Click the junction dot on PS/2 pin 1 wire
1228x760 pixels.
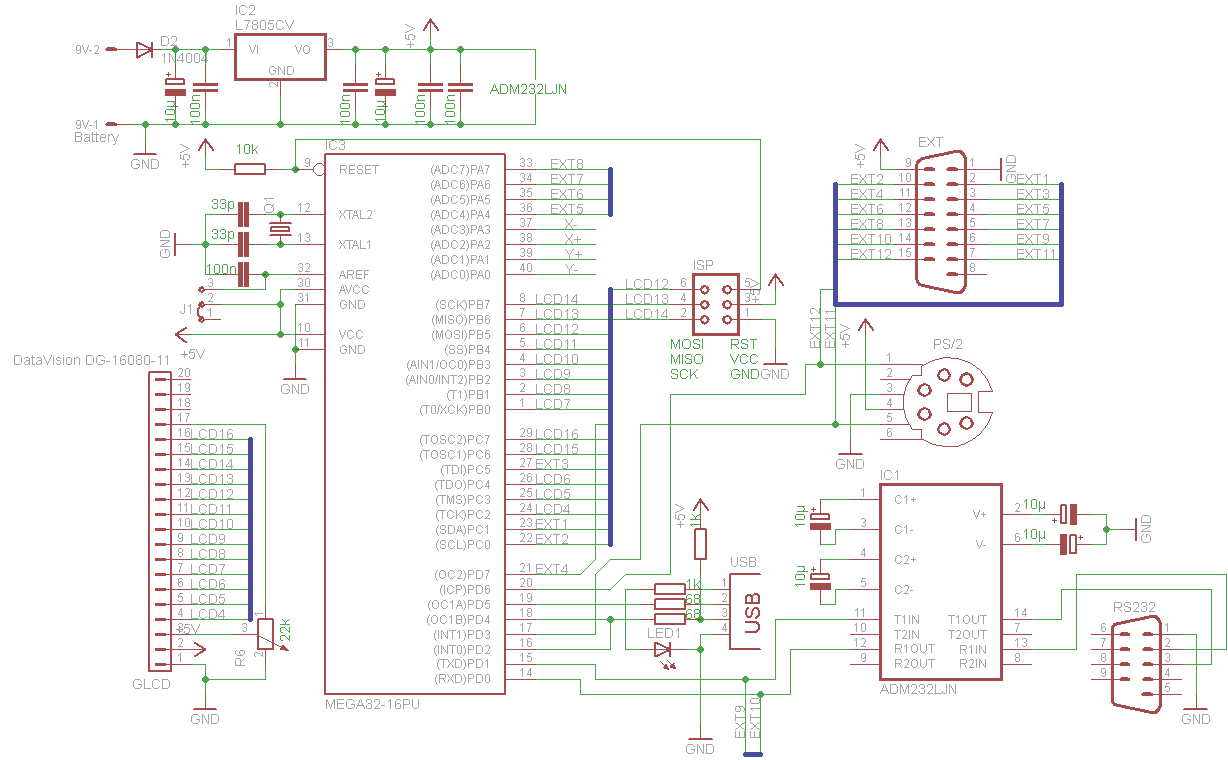click(820, 364)
